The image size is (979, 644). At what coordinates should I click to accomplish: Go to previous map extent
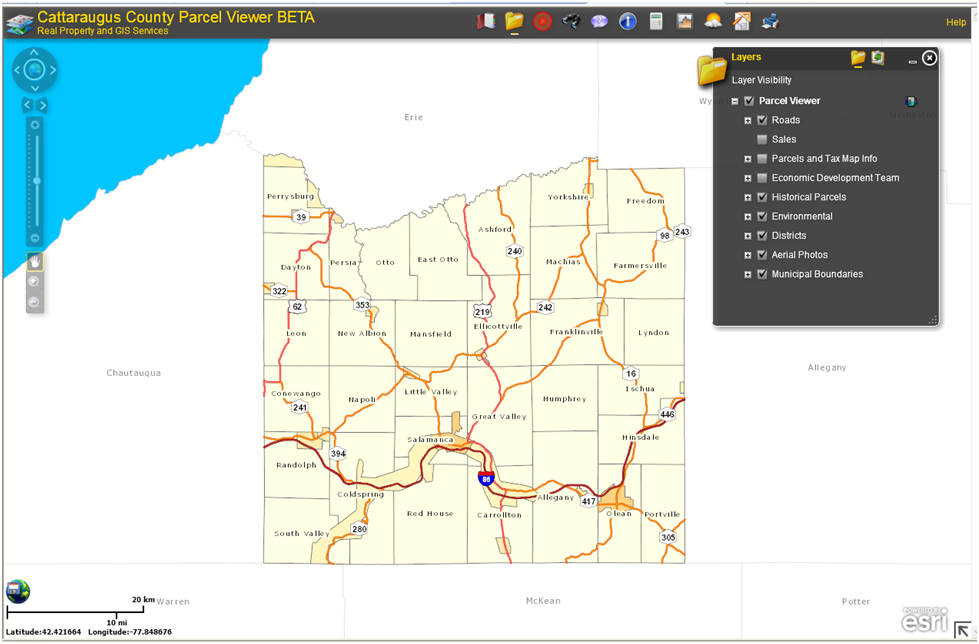point(27,105)
